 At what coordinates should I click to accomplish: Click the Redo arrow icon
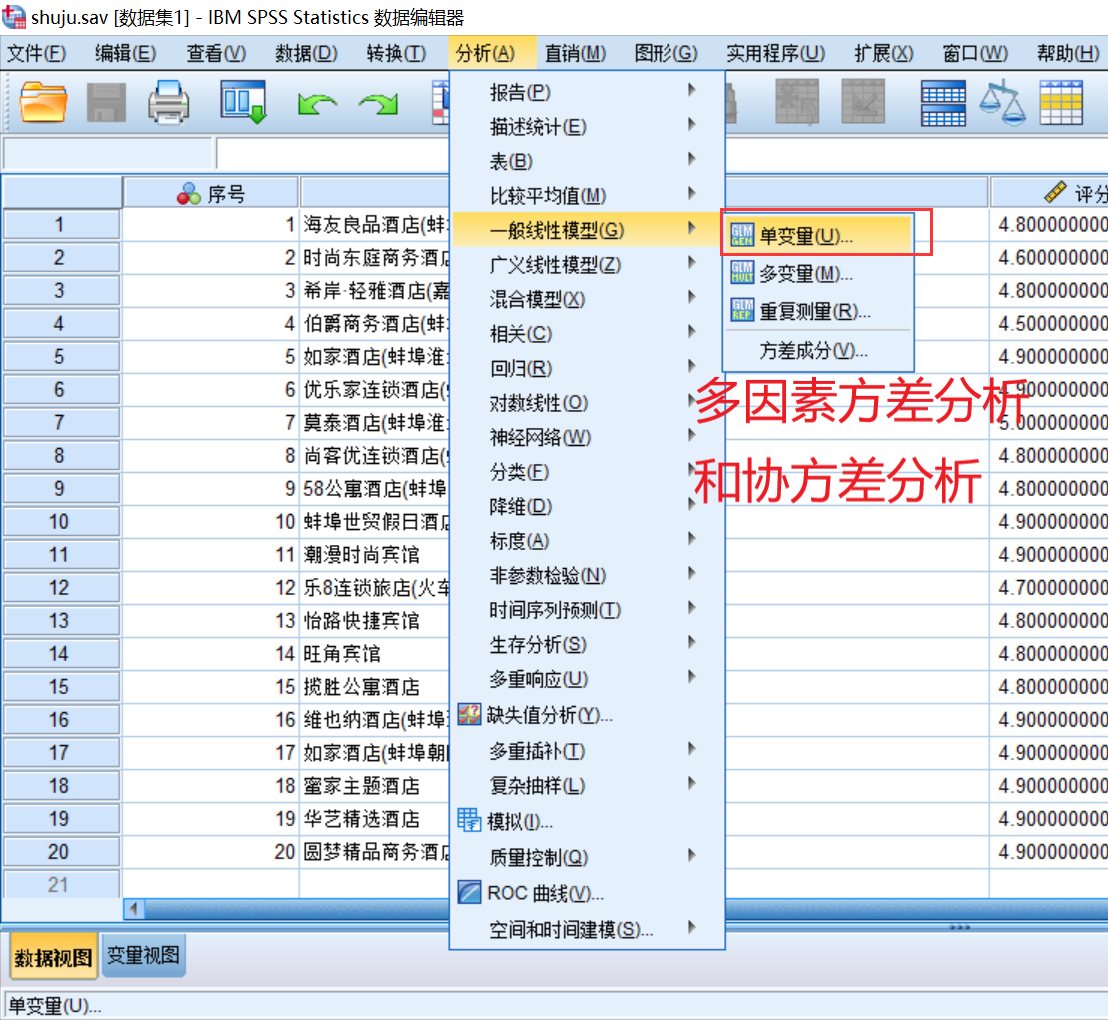point(379,105)
